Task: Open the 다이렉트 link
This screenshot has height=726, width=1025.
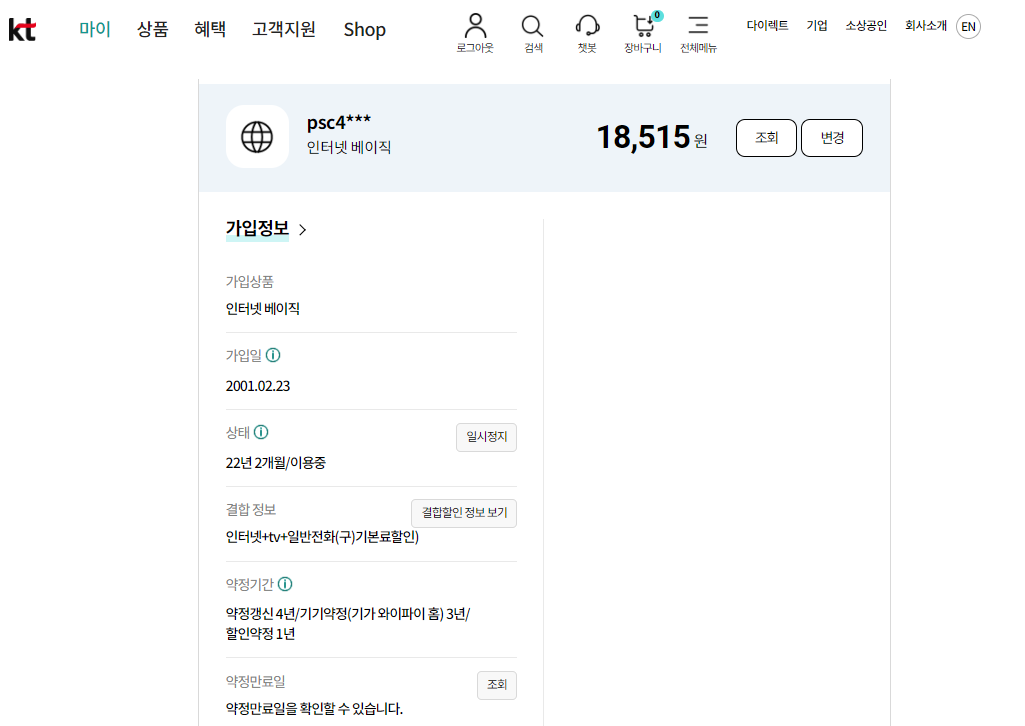Action: click(x=767, y=26)
